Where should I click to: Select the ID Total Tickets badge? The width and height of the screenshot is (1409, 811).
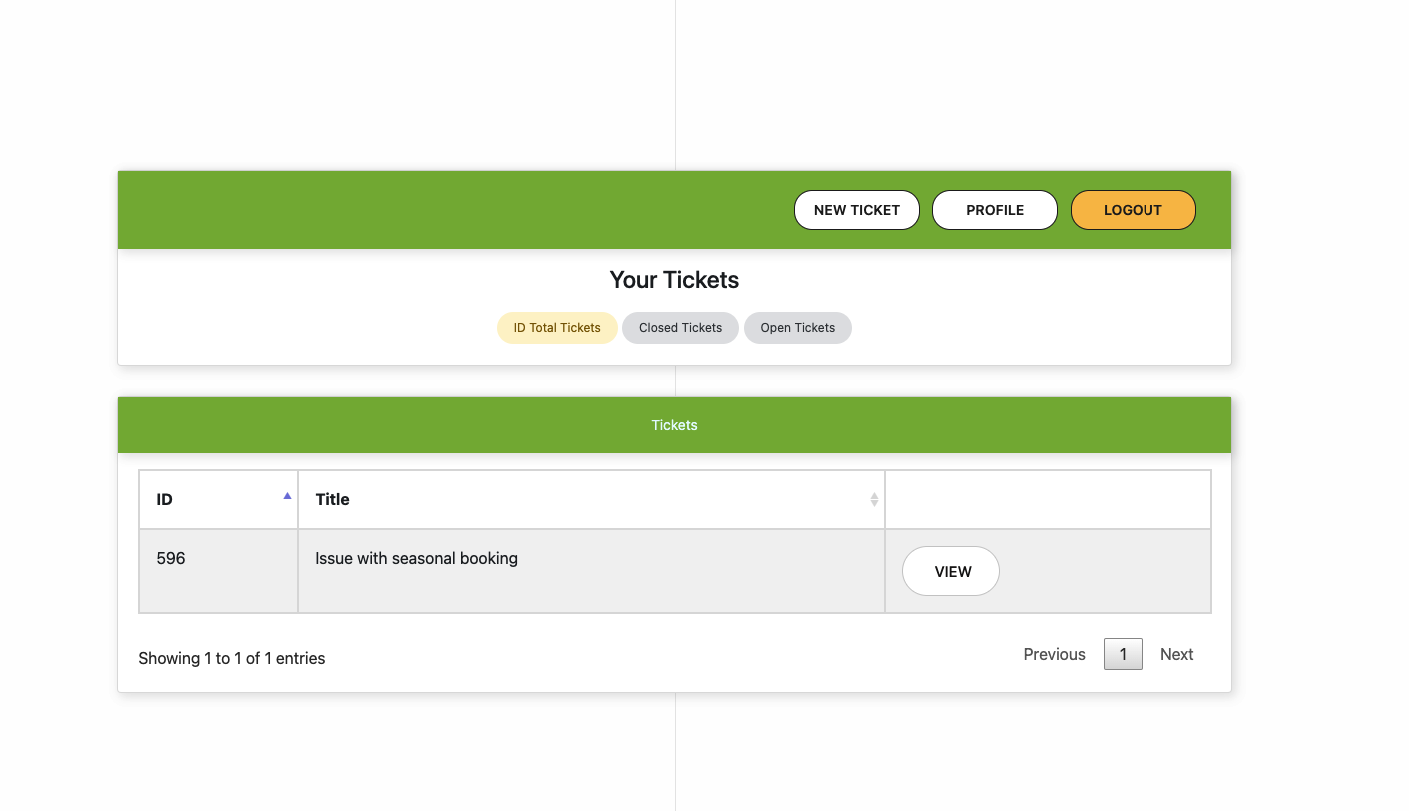point(557,328)
